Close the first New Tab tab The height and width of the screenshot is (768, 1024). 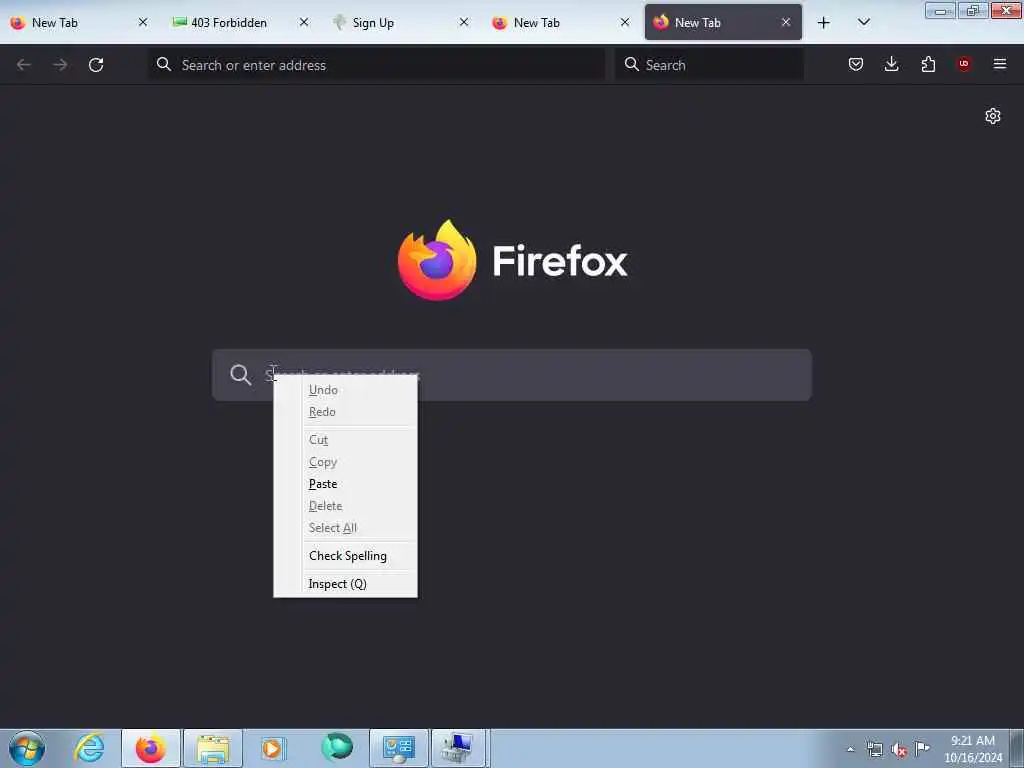point(143,22)
